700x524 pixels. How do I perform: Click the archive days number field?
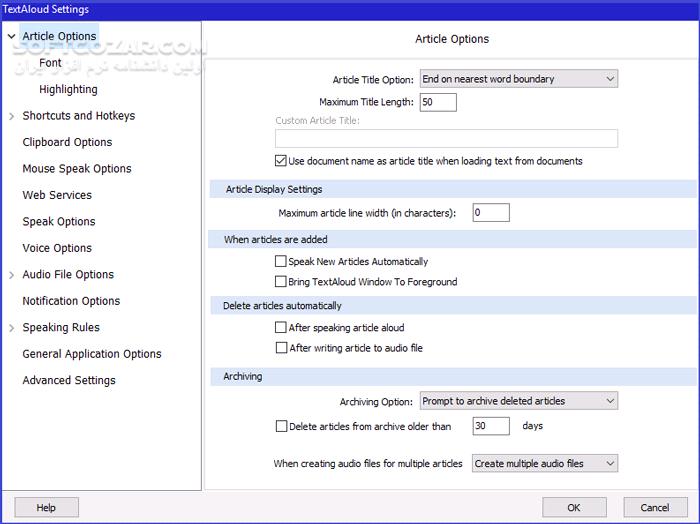(x=491, y=426)
